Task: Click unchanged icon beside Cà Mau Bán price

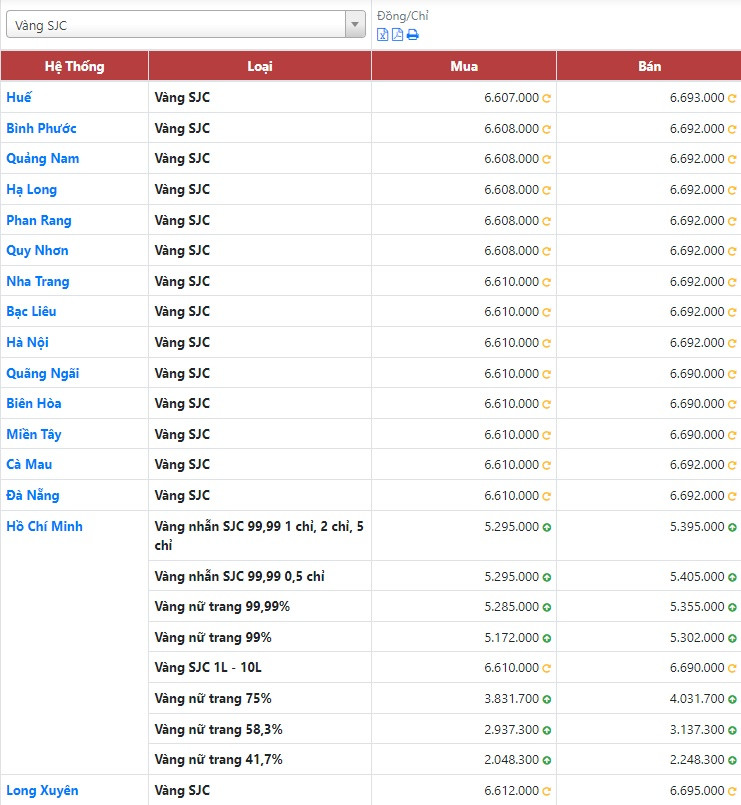Action: point(732,465)
